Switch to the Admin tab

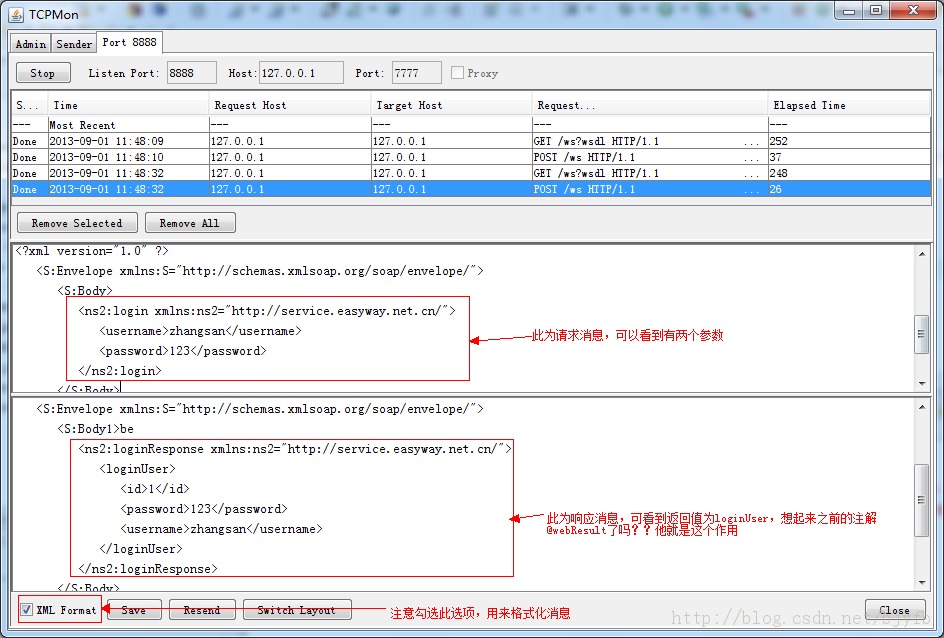(30, 43)
